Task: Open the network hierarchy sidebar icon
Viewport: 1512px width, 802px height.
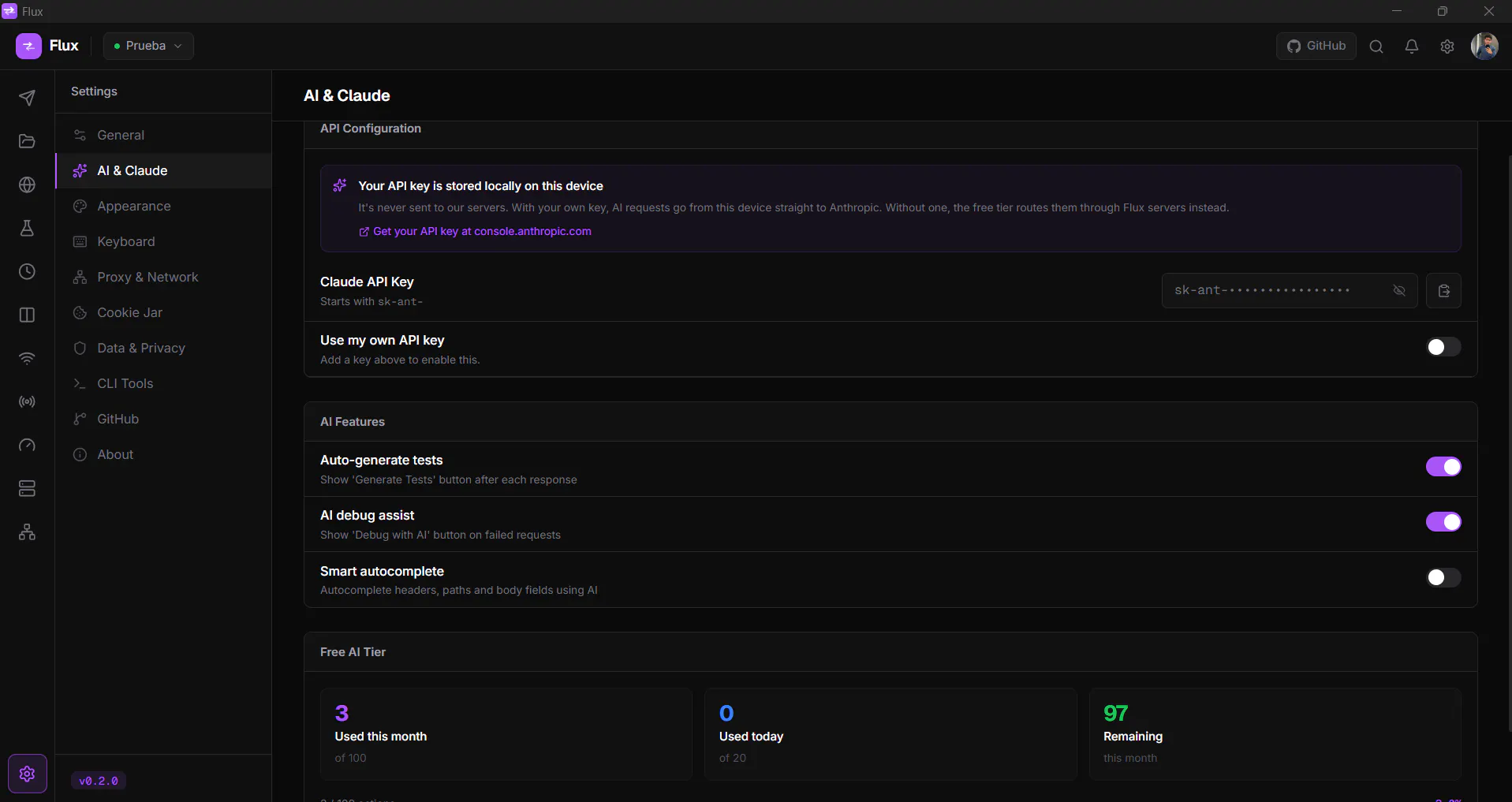Action: coord(27,532)
